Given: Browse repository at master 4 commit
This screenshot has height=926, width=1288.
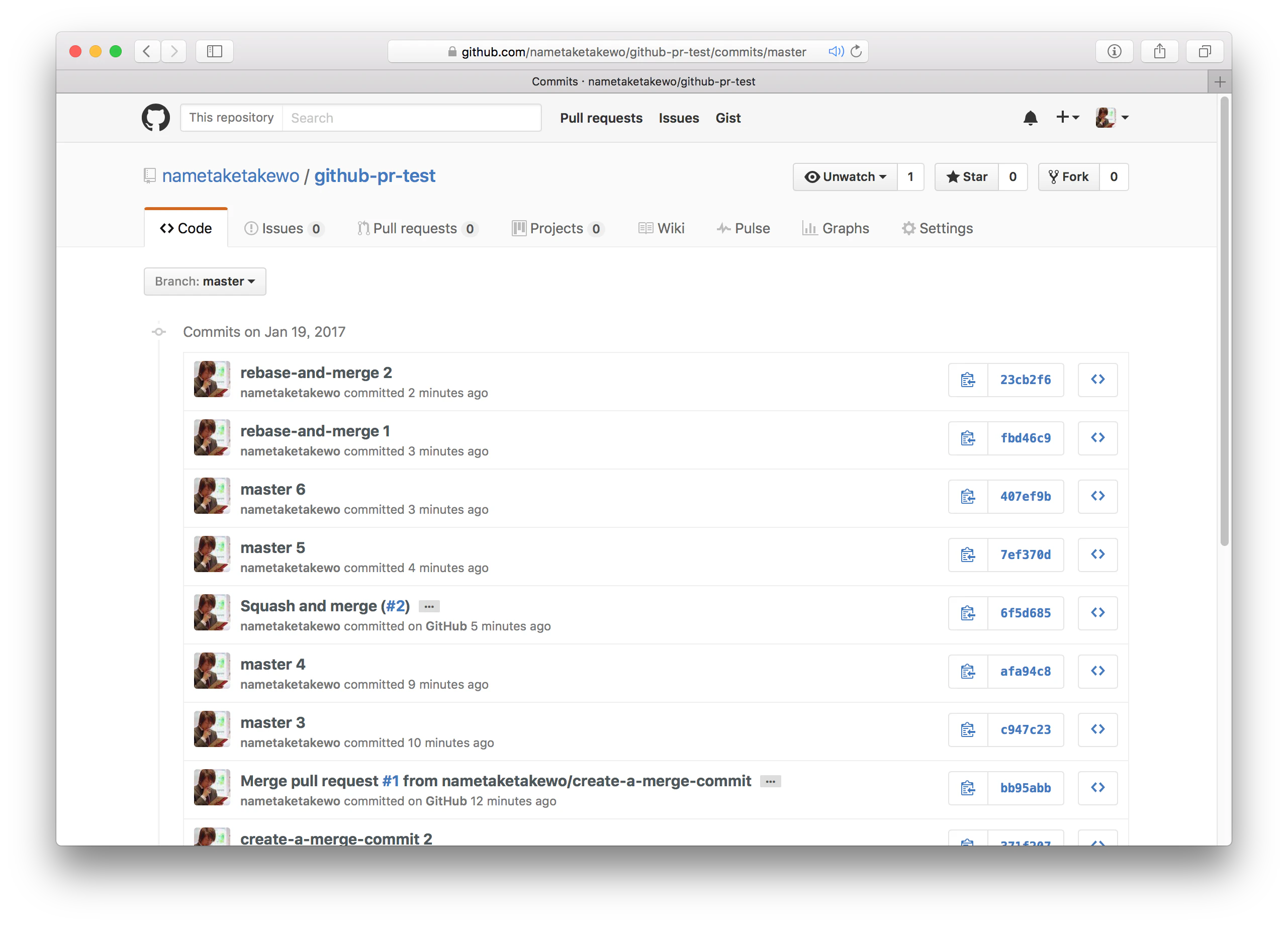Looking at the screenshot, I should (1098, 672).
